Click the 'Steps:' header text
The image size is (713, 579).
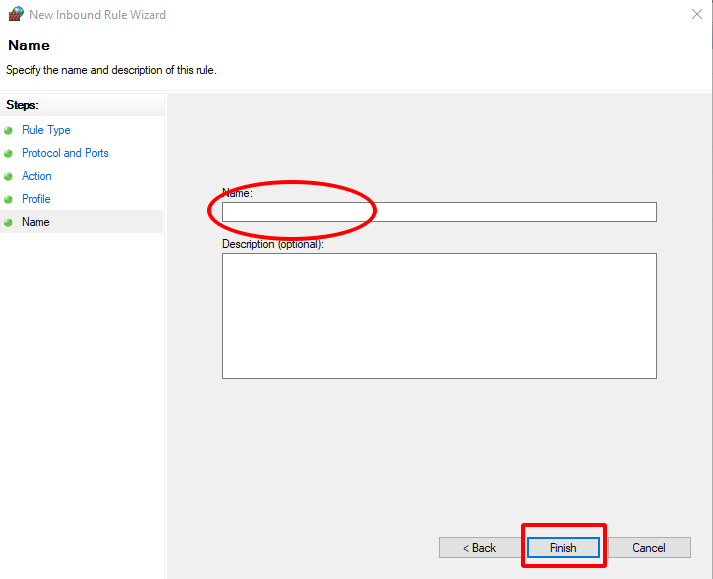click(x=22, y=105)
